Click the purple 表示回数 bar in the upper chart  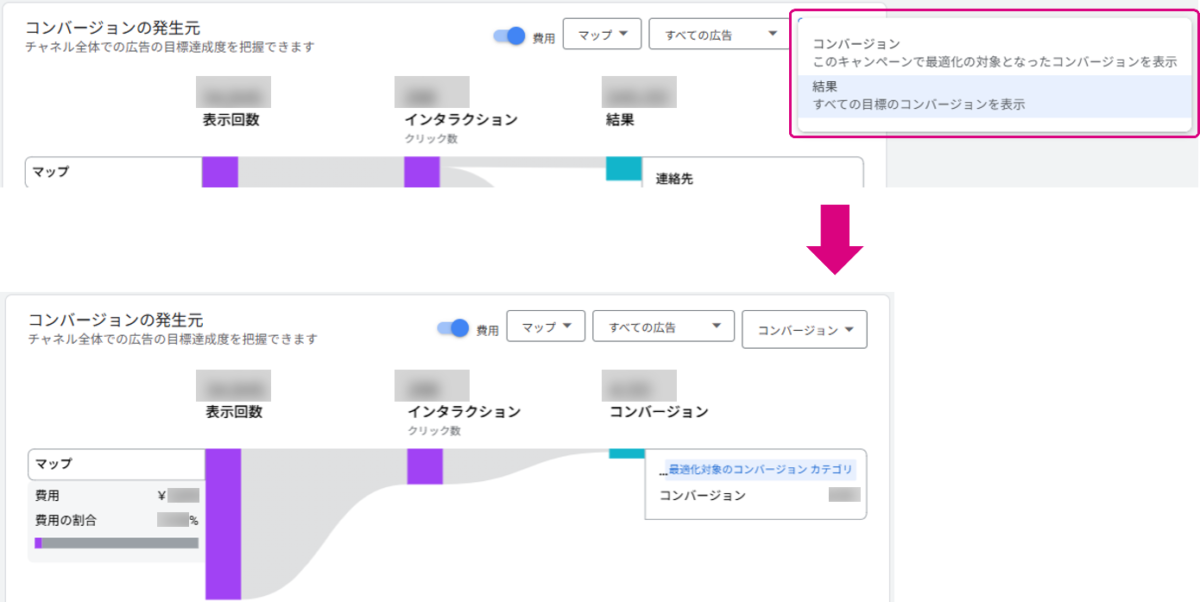(x=220, y=171)
